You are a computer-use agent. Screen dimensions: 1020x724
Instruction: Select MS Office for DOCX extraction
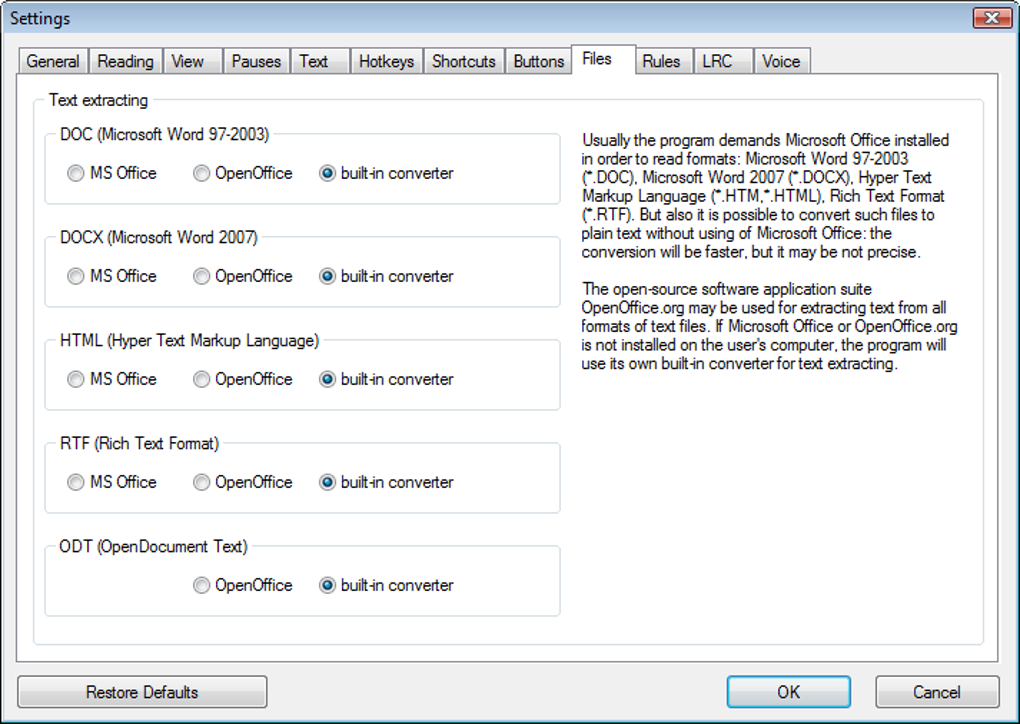[76, 277]
